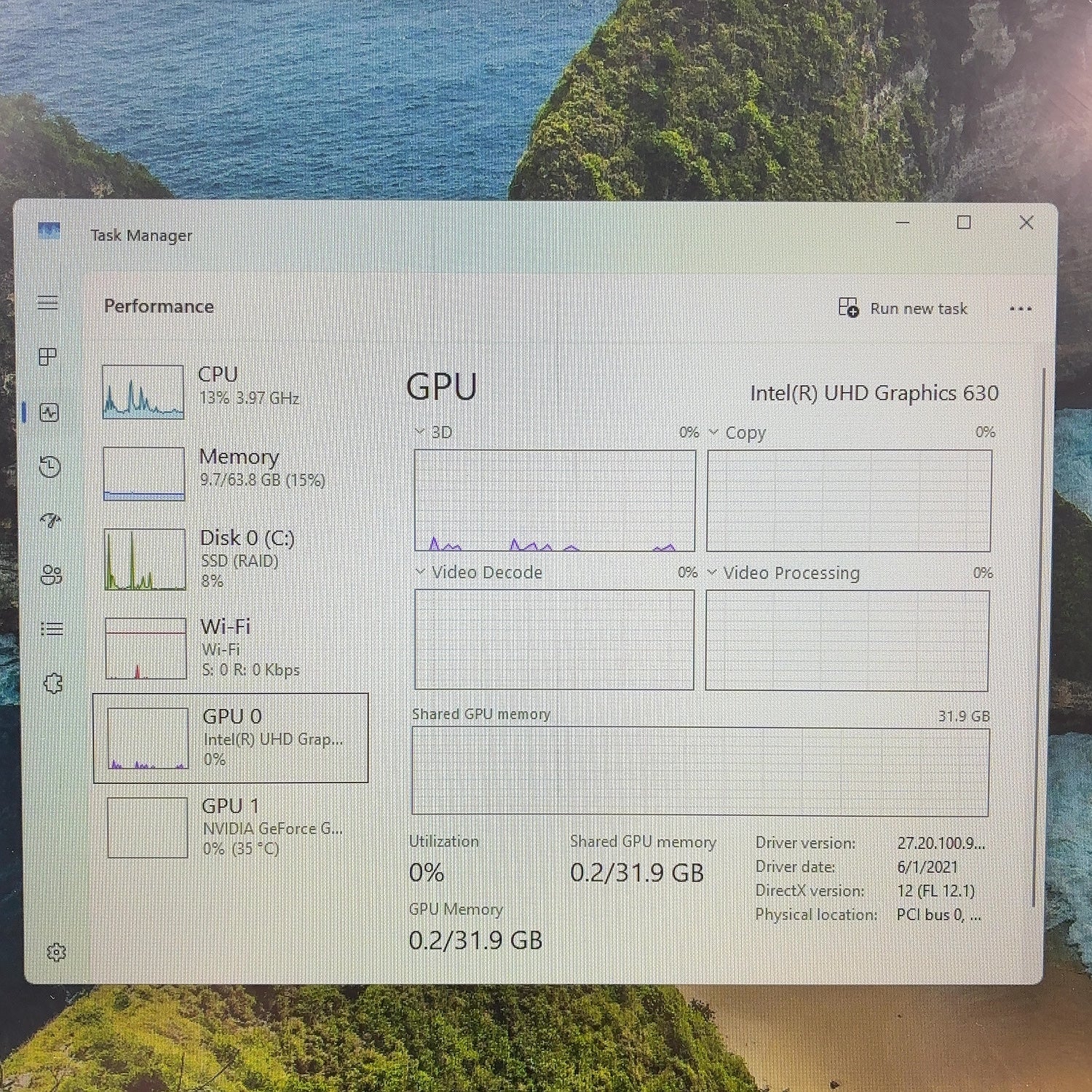Click the Memory usage graph thumbnail
The image size is (1092, 1092).
tap(143, 474)
